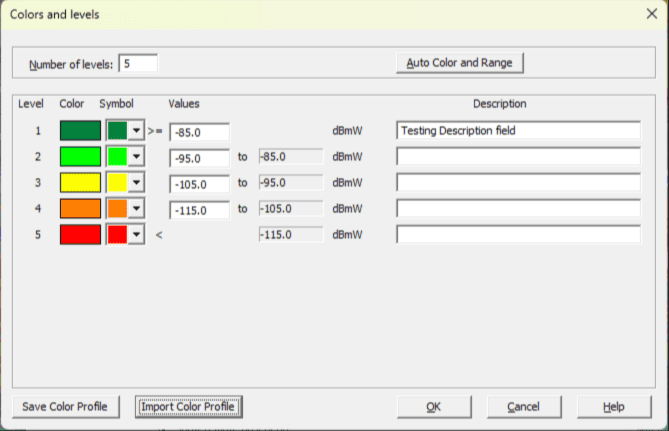Screen dimensions: 669x431
Task: Click the Level 1 value field showing -85.0
Action: (200, 131)
